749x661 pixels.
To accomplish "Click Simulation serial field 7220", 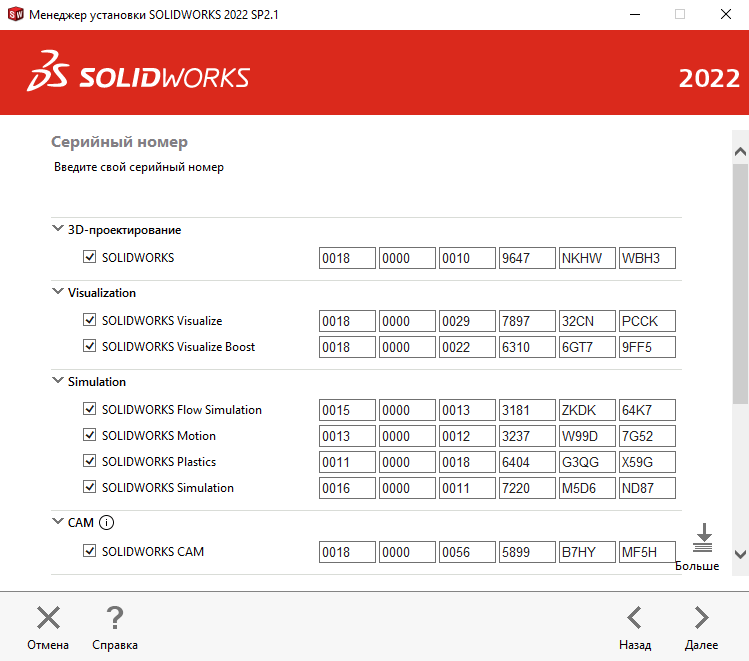I will tap(527, 488).
